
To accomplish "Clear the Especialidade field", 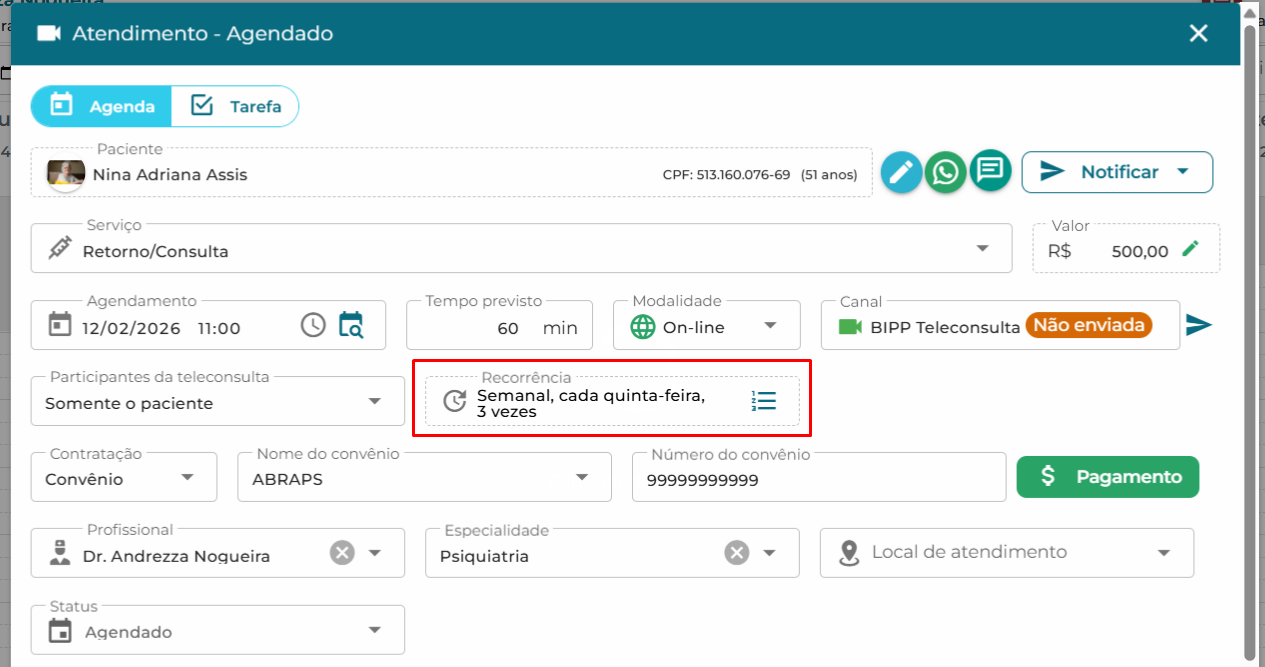I will 737,553.
